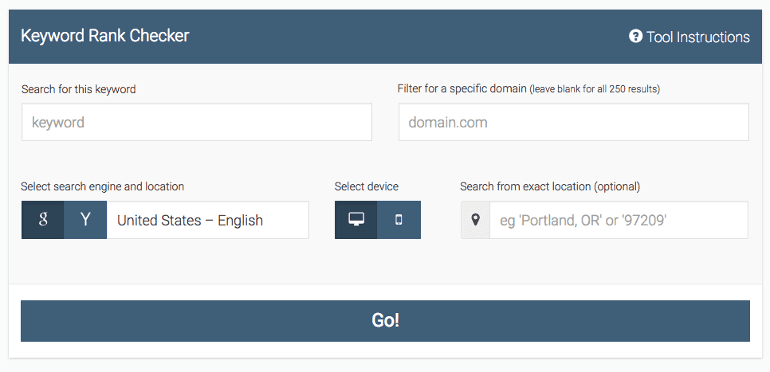Viewport: 770px width, 372px height.
Task: Click into the exact location field
Action: click(x=619, y=220)
